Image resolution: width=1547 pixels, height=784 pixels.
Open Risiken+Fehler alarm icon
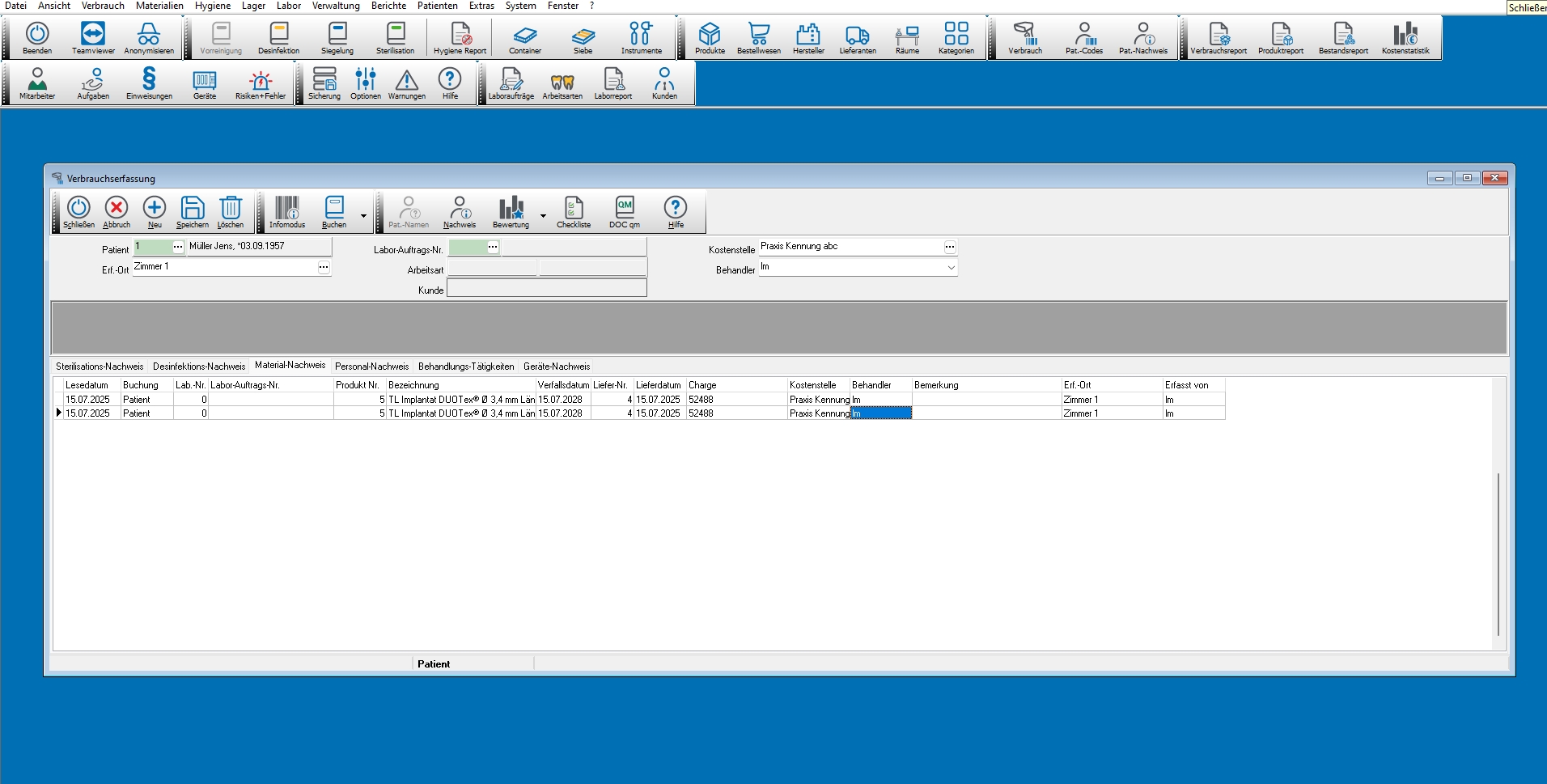pyautogui.click(x=260, y=83)
